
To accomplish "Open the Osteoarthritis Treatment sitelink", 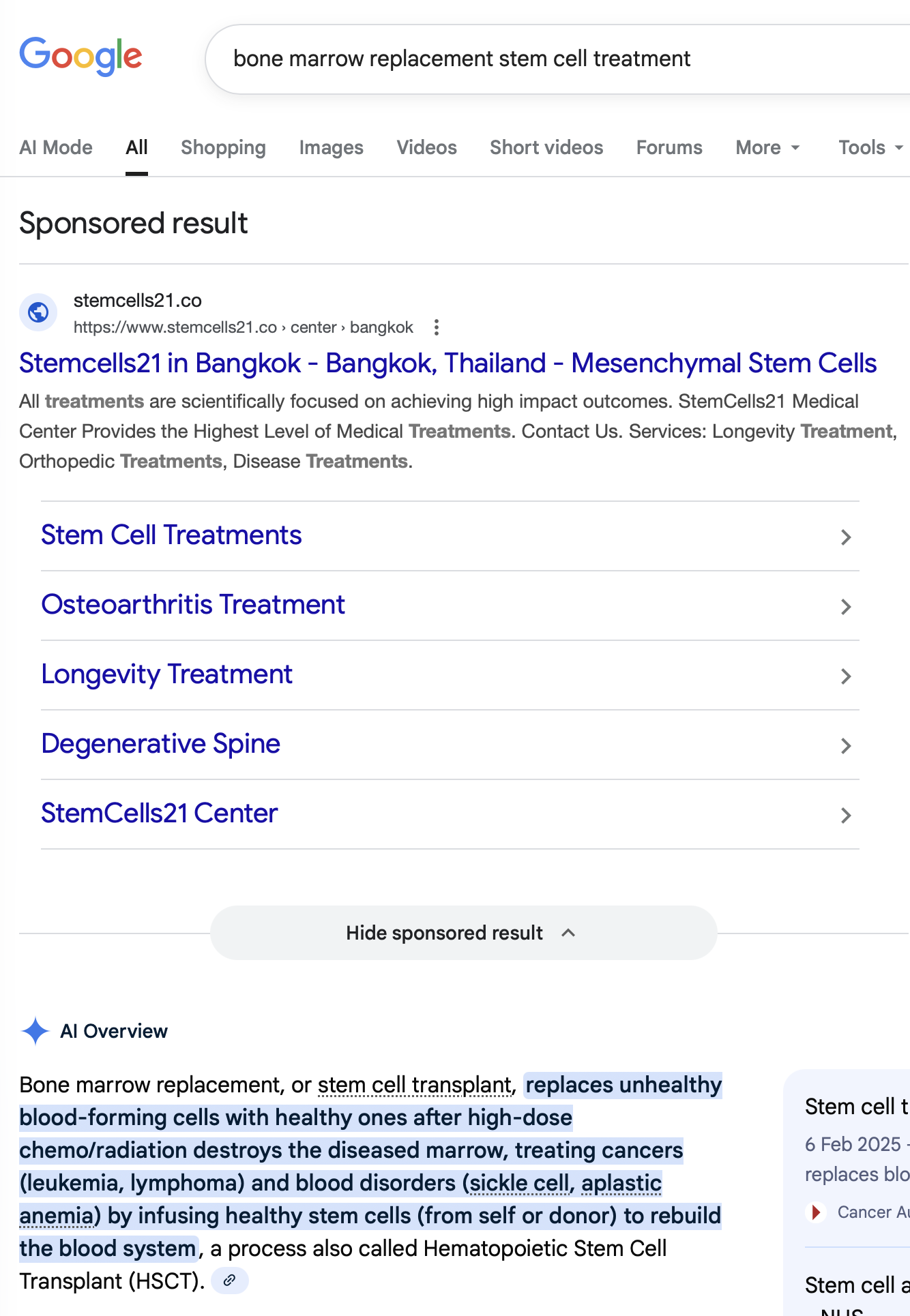I will coord(193,605).
